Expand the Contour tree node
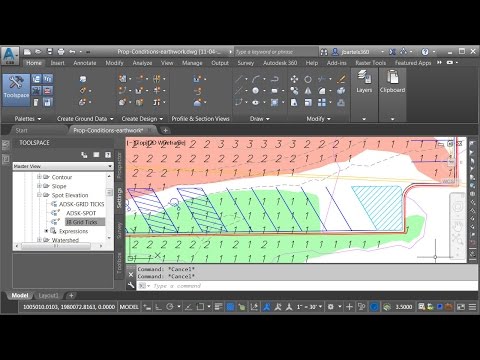480x360 pixels. click(39, 177)
